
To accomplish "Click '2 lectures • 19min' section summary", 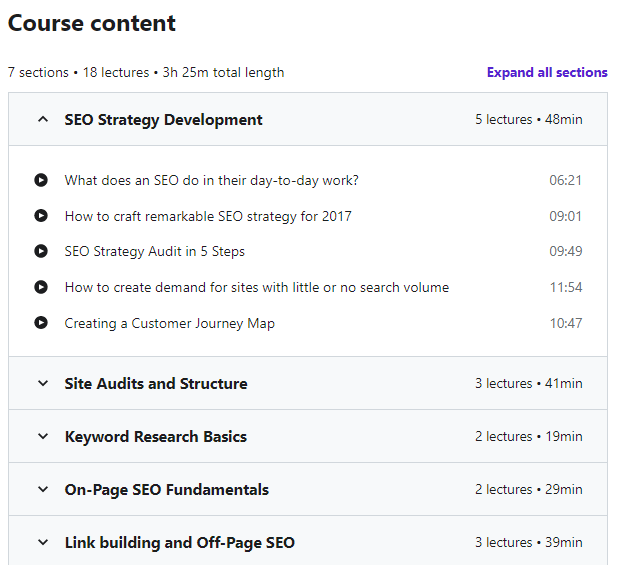I will (529, 436).
